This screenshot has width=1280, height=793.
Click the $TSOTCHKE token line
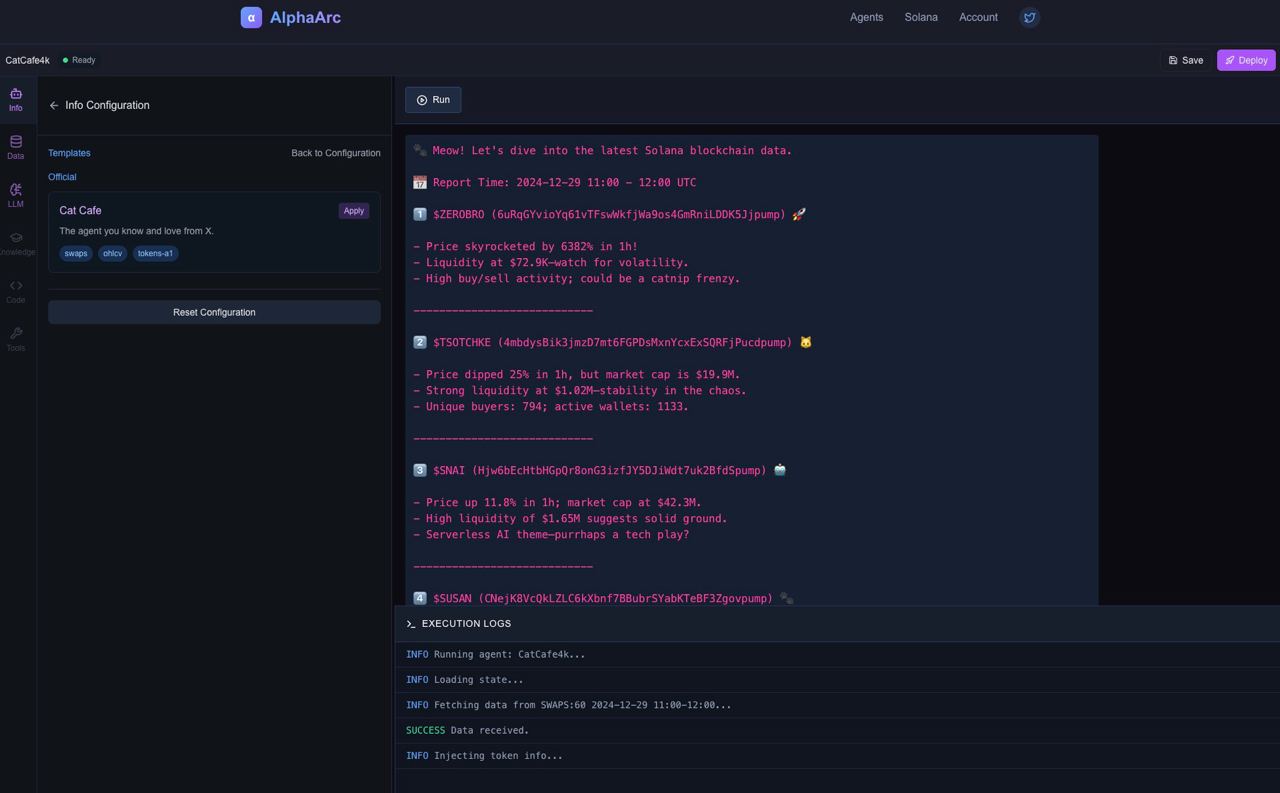click(x=612, y=343)
